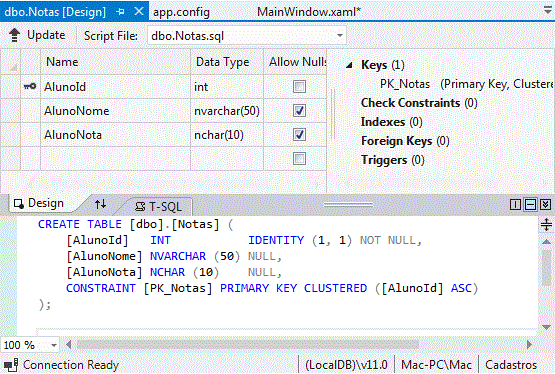The image size is (555, 374).
Task: Click the Update button label
Action: [x=46, y=35]
